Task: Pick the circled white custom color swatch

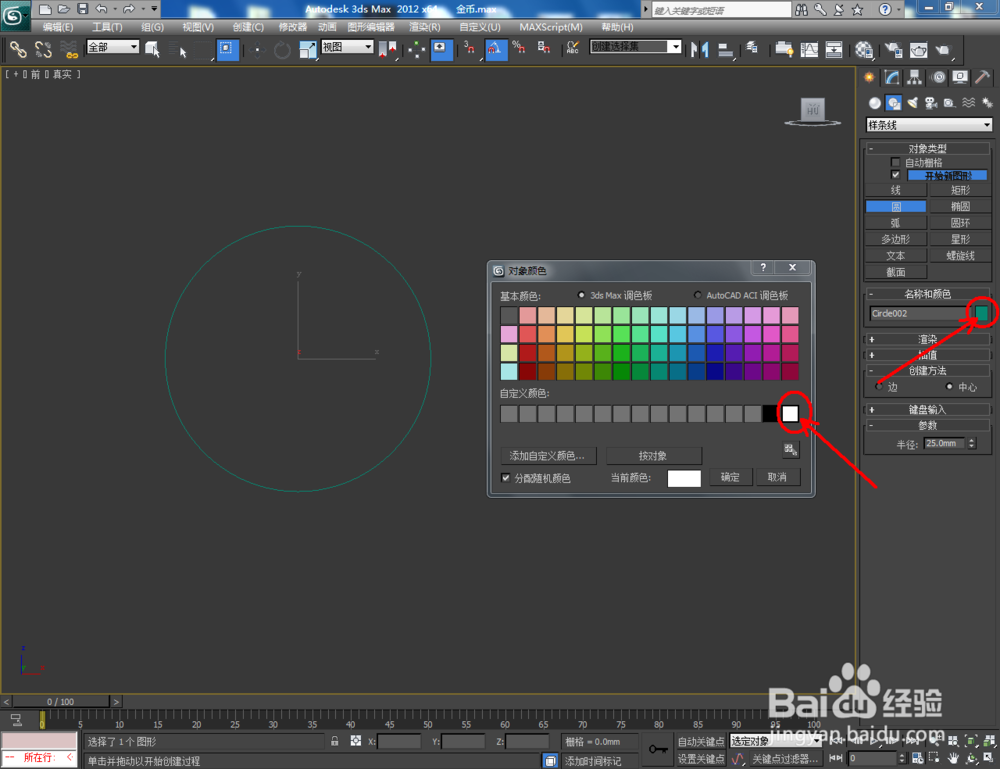Action: [x=790, y=413]
